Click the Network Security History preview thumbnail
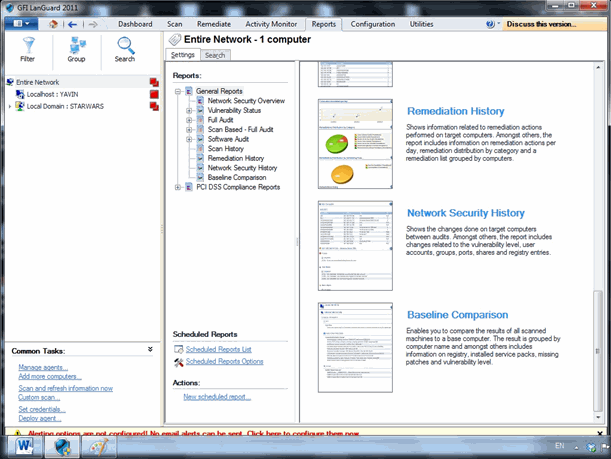Screen dimensions: 611x459 coord(355,245)
